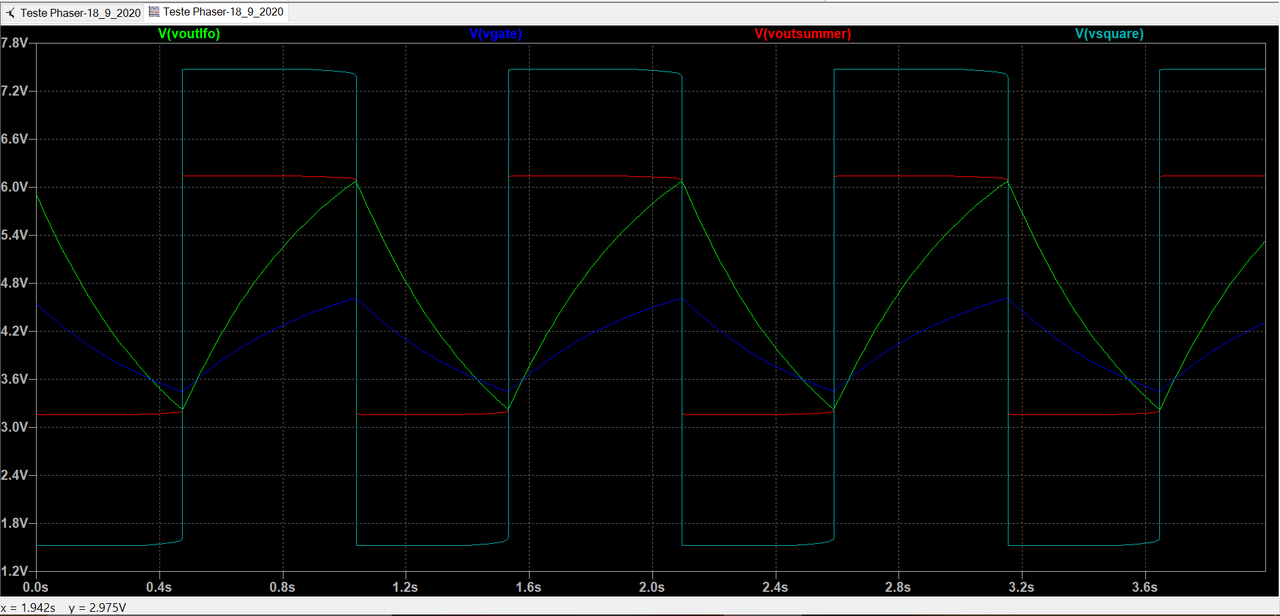Viewport: 1280px width, 616px height.
Task: Click the 4.8V vertical axis label
Action: tap(14, 283)
